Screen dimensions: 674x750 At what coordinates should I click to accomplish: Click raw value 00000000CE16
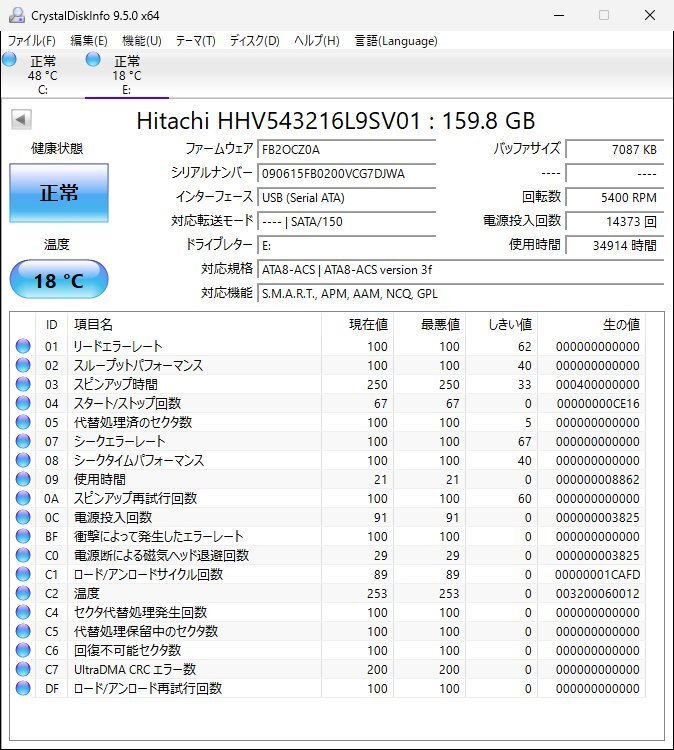click(598, 404)
